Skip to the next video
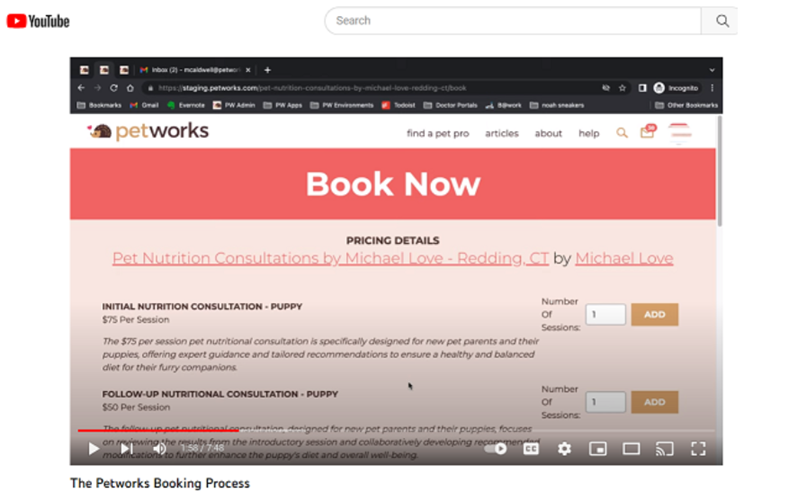 [x=127, y=448]
